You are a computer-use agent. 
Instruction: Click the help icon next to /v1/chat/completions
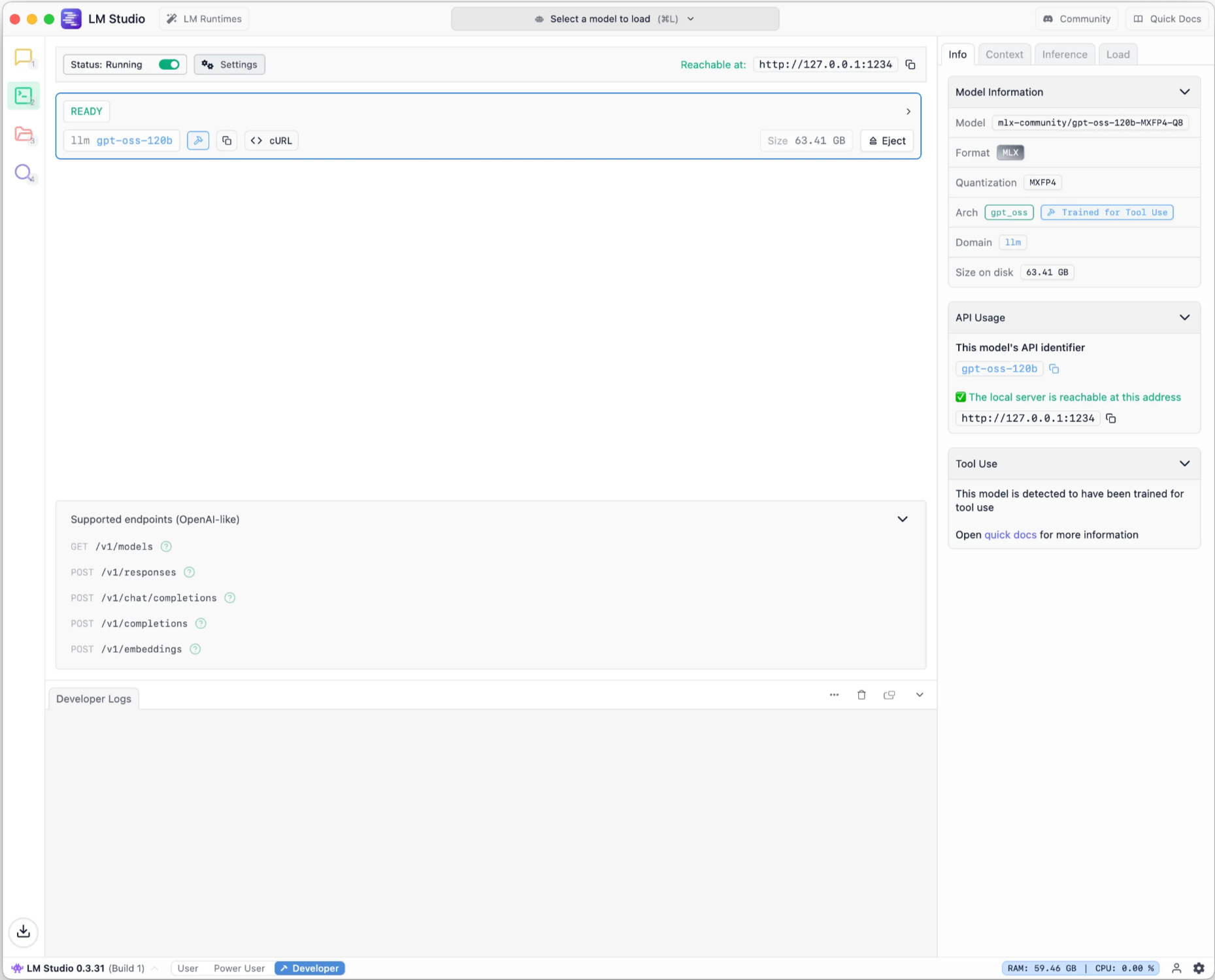point(229,598)
